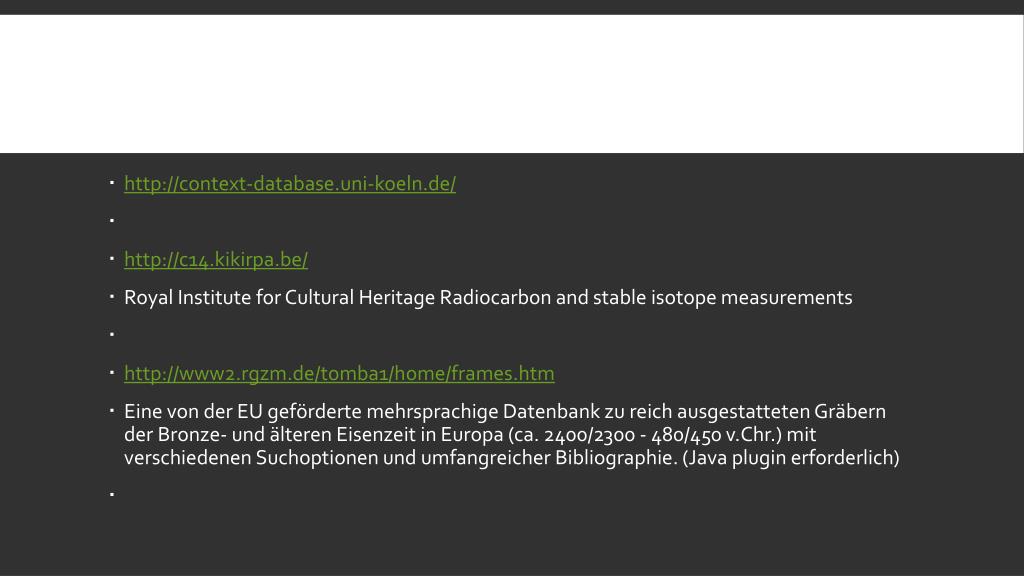Click the word 'Radiocarbon' in the text

pos(495,298)
